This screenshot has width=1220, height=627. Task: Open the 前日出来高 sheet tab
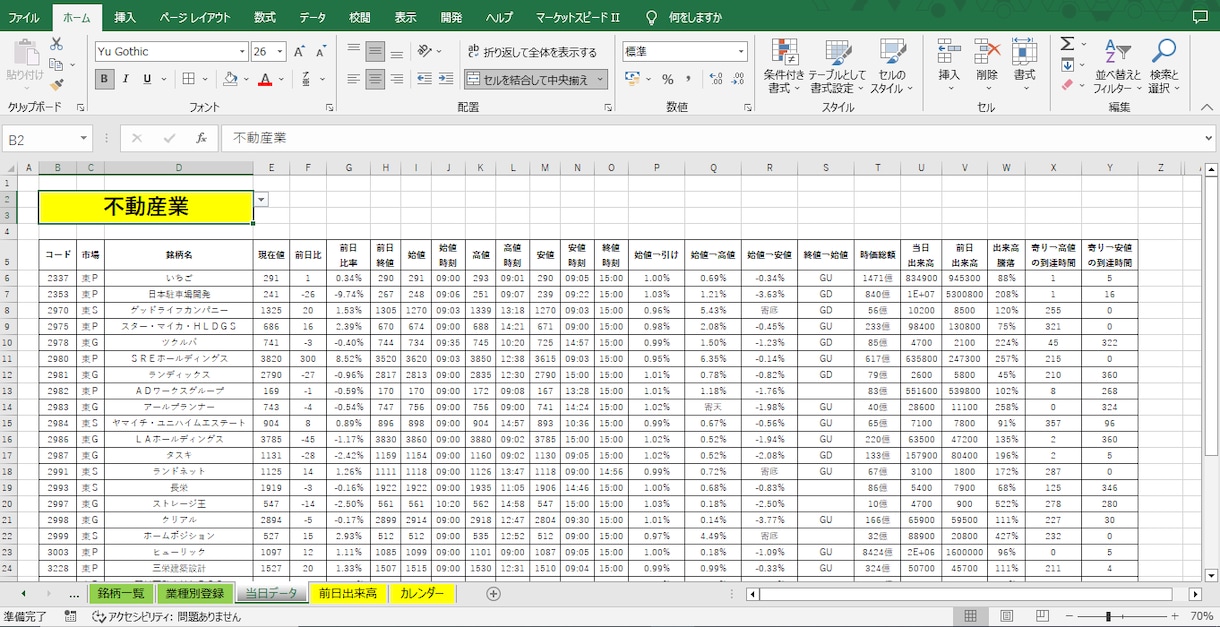(x=347, y=593)
